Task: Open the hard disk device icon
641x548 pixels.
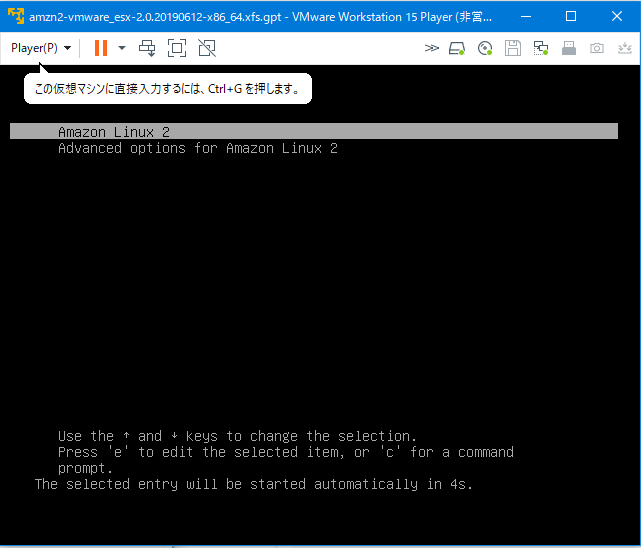Action: coord(457,48)
